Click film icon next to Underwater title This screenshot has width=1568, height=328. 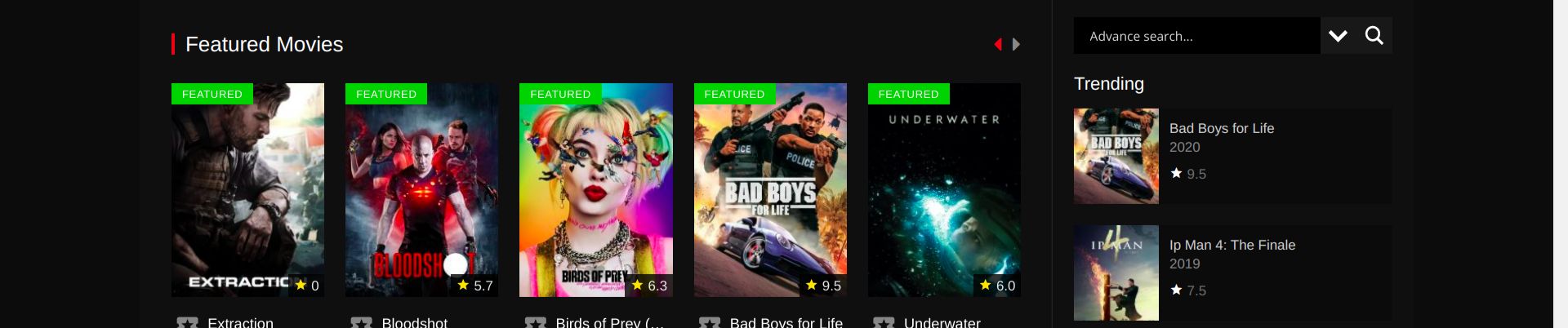884,323
